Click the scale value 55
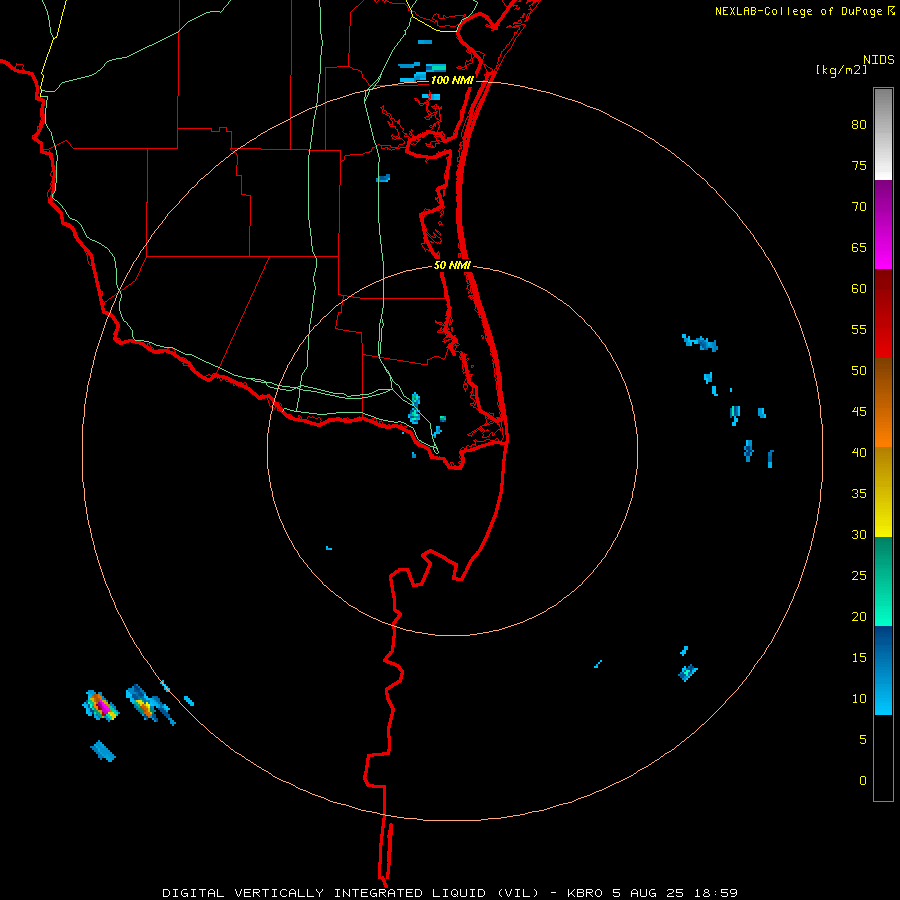900x900 pixels. pyautogui.click(x=859, y=329)
